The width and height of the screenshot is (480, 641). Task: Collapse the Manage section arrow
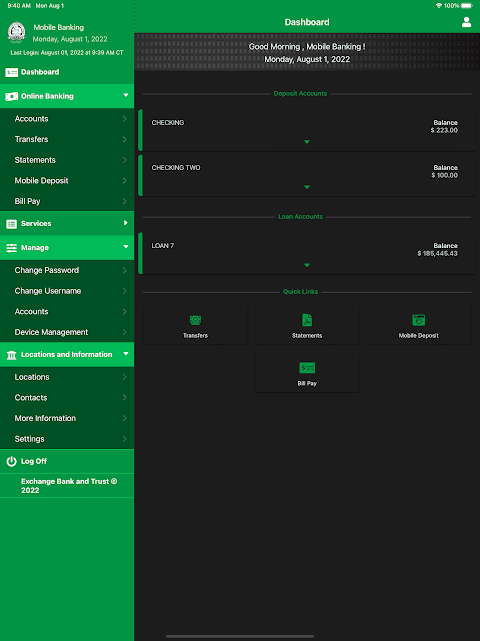click(x=126, y=247)
